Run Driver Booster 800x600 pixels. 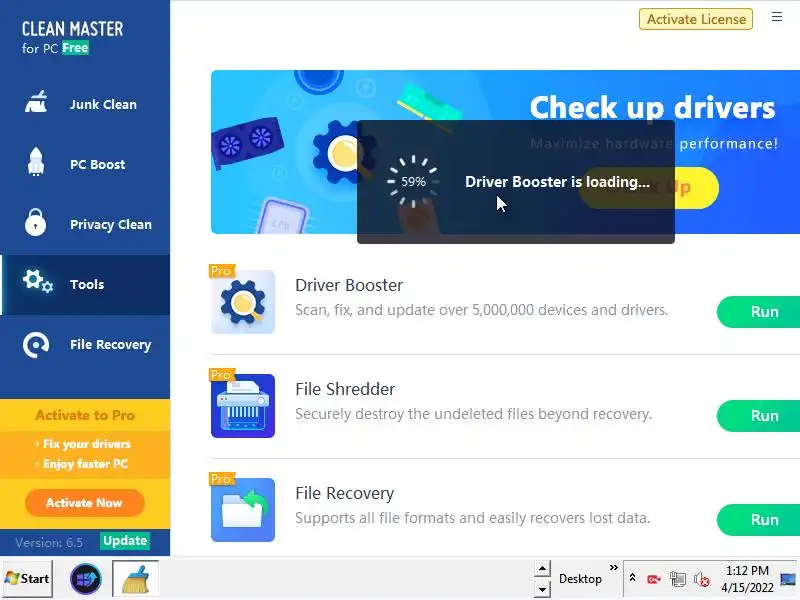(758, 312)
